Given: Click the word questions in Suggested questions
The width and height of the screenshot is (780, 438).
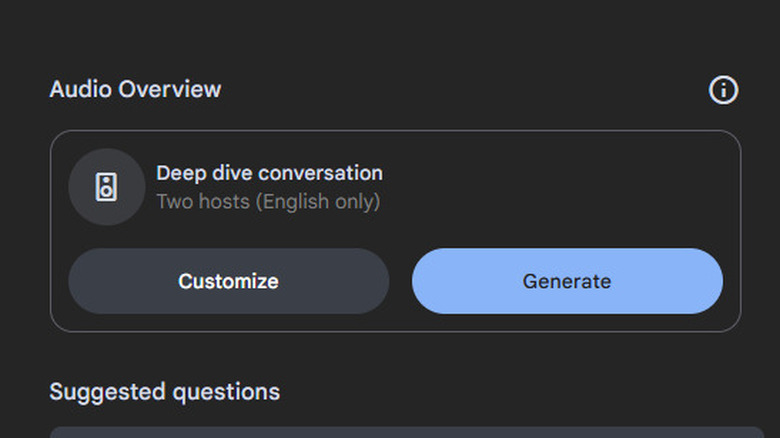Looking at the screenshot, I should pyautogui.click(x=224, y=391).
